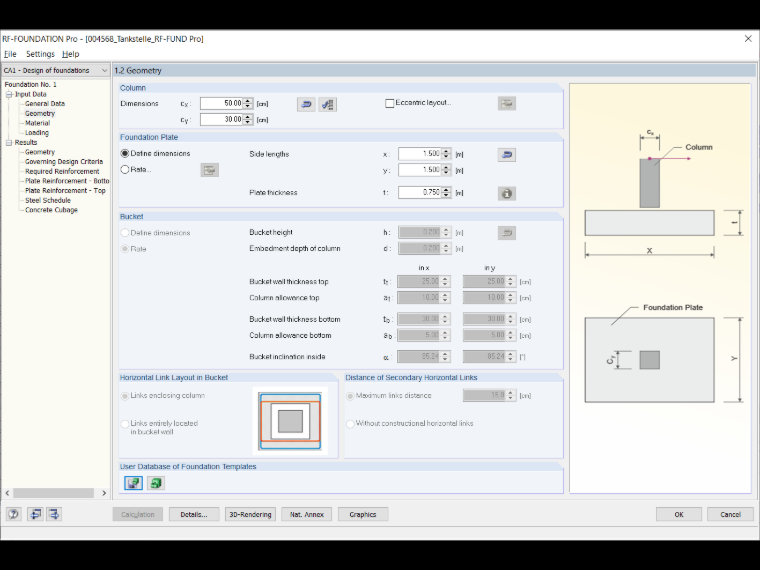This screenshot has width=760, height=570.
Task: Click the Graphics button
Action: [x=363, y=514]
